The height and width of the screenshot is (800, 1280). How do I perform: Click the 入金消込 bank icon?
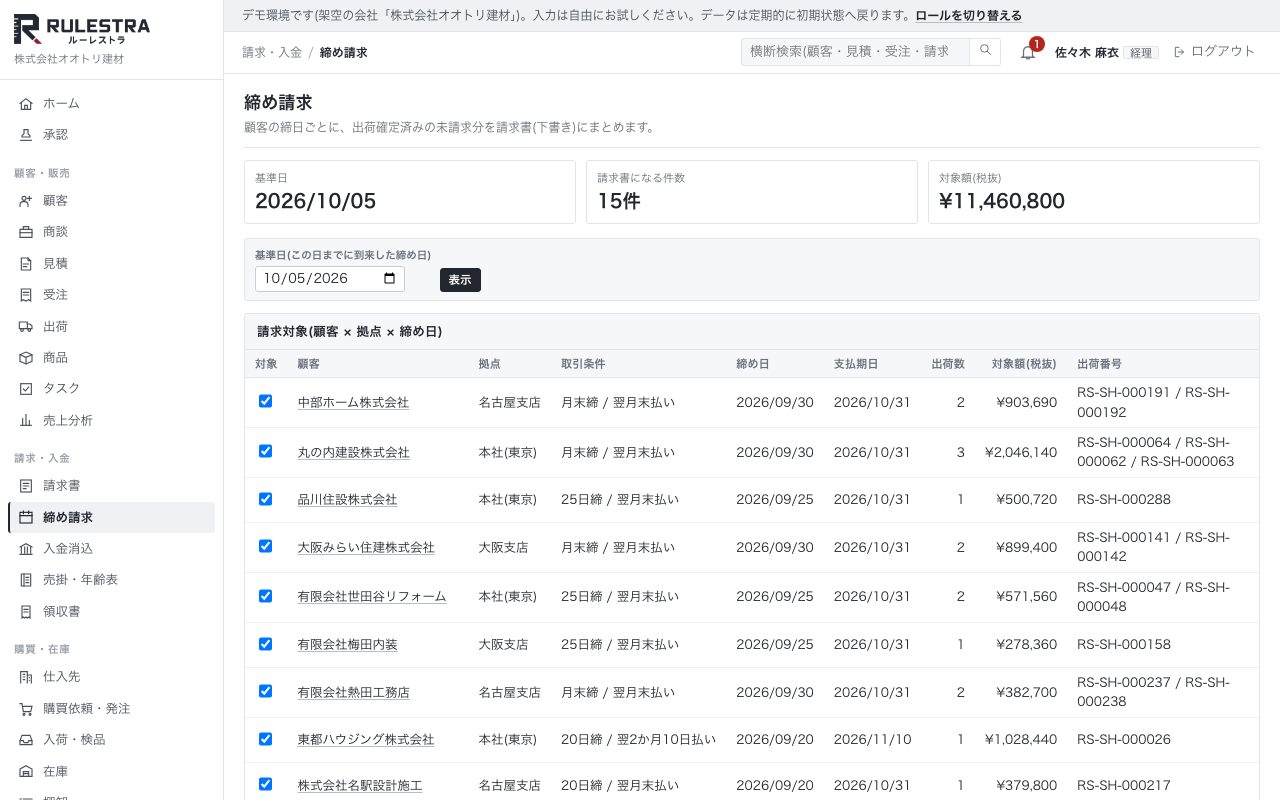click(x=26, y=548)
